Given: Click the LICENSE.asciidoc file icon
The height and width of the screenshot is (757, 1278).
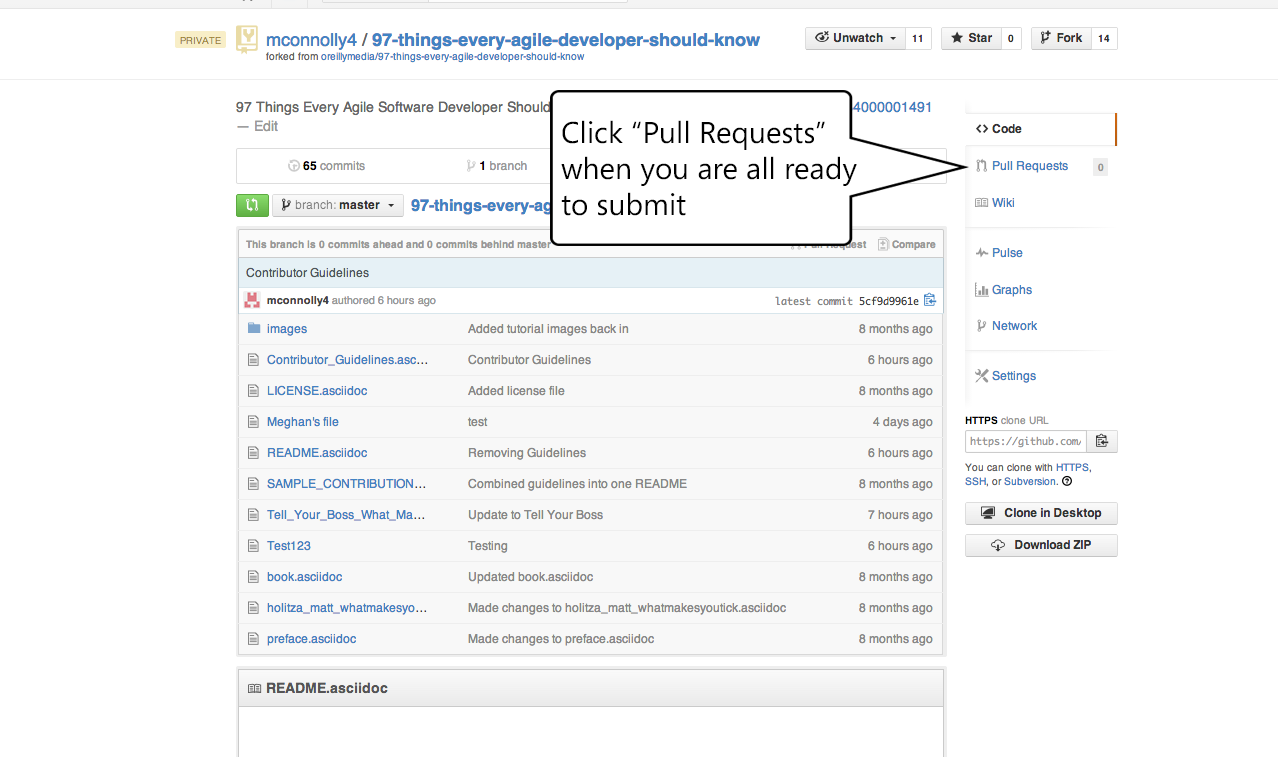Looking at the screenshot, I should coord(254,391).
